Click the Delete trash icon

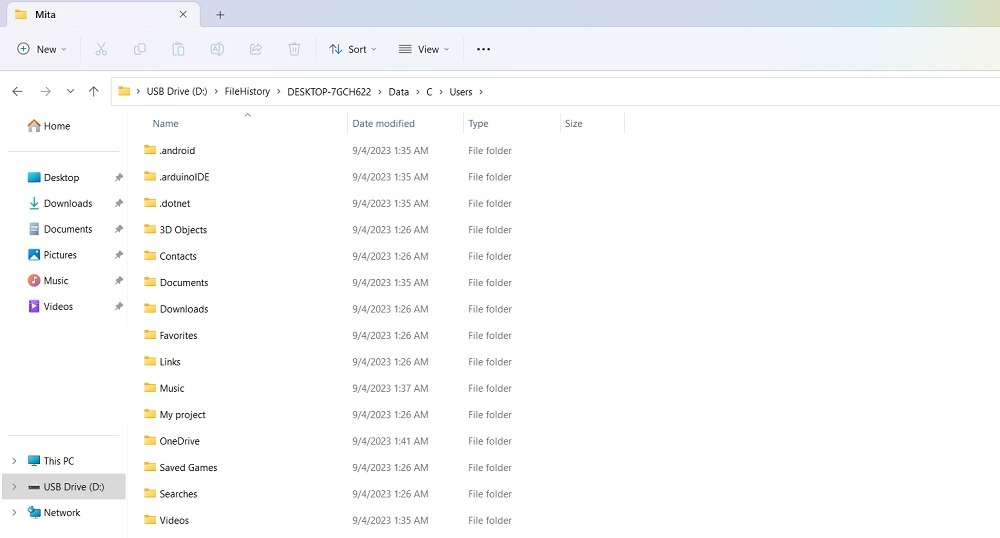click(x=294, y=49)
